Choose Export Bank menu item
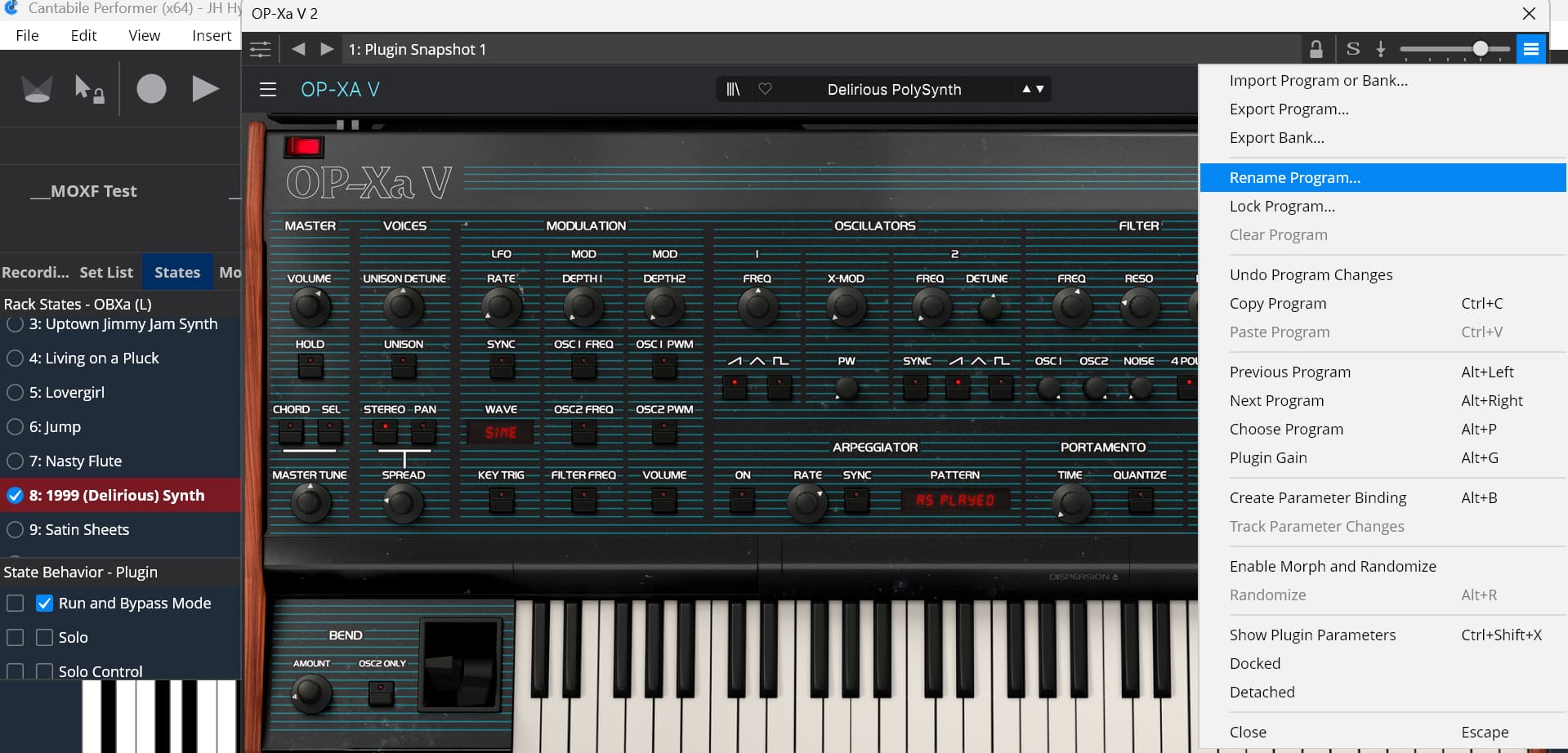 1383,137
